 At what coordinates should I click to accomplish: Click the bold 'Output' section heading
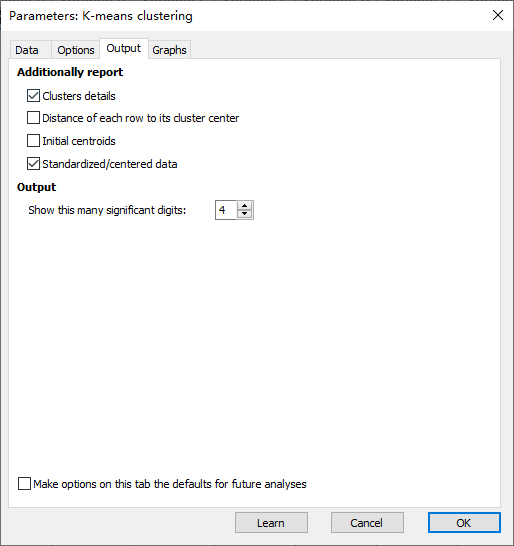click(x=37, y=187)
